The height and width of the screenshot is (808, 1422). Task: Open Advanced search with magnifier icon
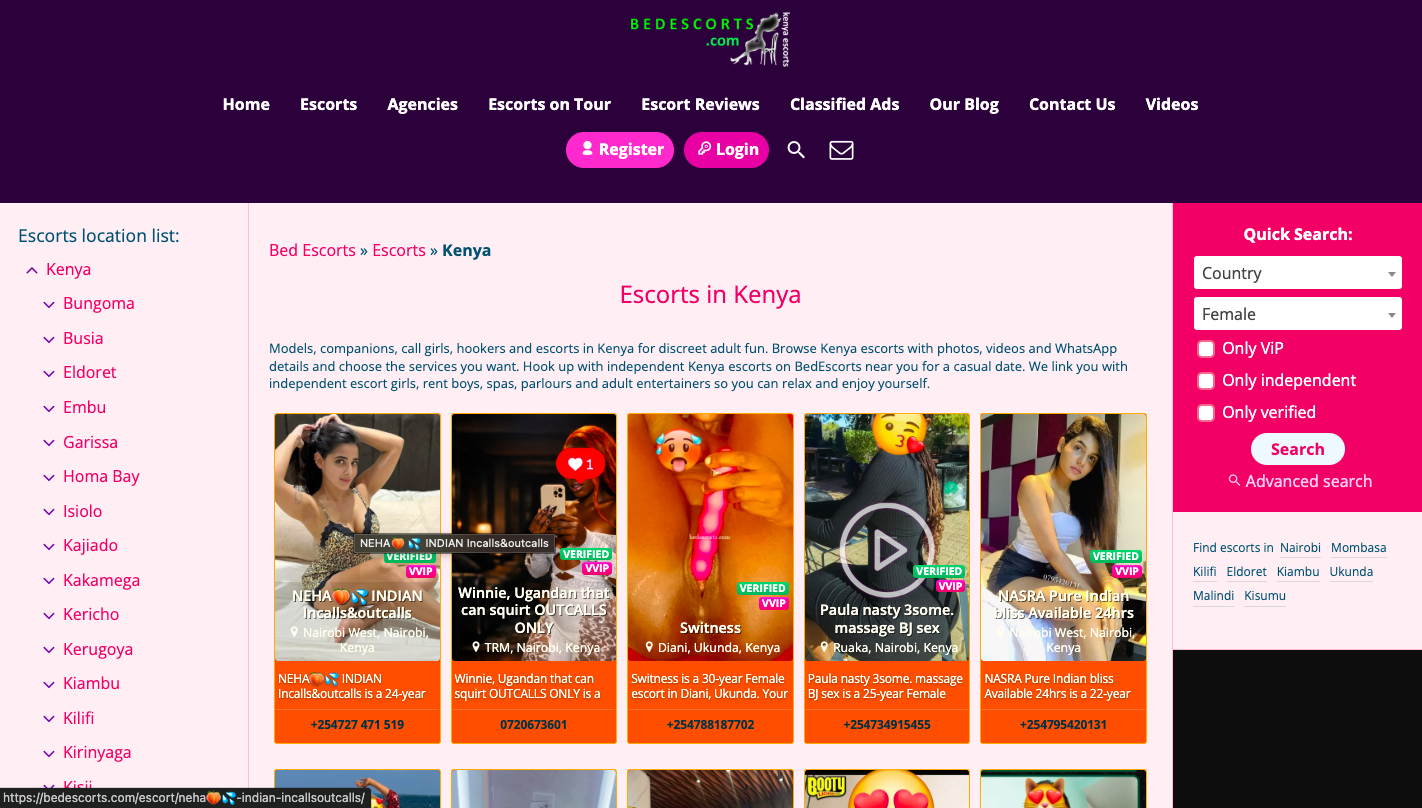pyautogui.click(x=1298, y=481)
